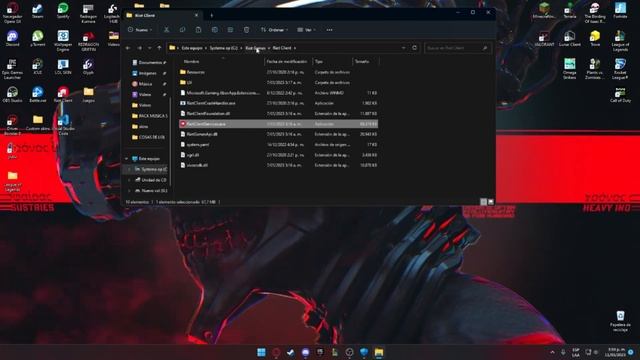The width and height of the screenshot is (640, 360).
Task: Click the Share icon in toolbar
Action: coord(231,30)
